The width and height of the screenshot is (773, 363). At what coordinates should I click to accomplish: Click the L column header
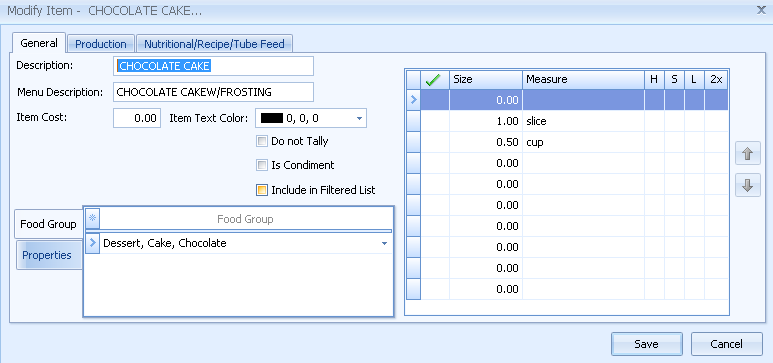pyautogui.click(x=694, y=79)
